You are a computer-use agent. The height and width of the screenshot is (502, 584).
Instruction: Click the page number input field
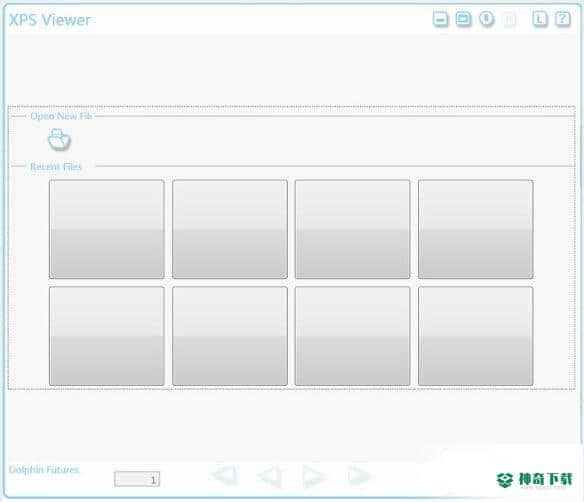pyautogui.click(x=137, y=479)
